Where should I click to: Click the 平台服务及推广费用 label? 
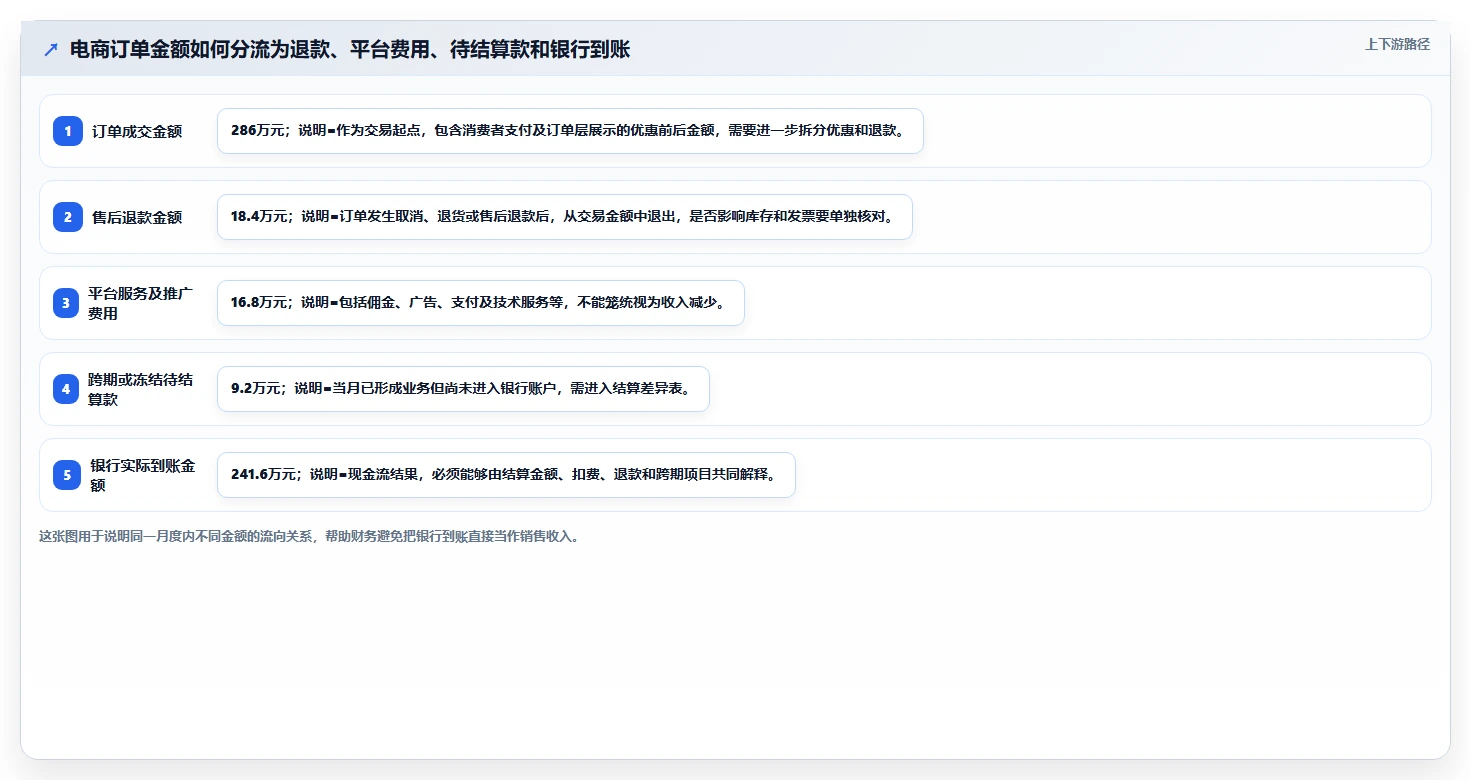point(141,303)
